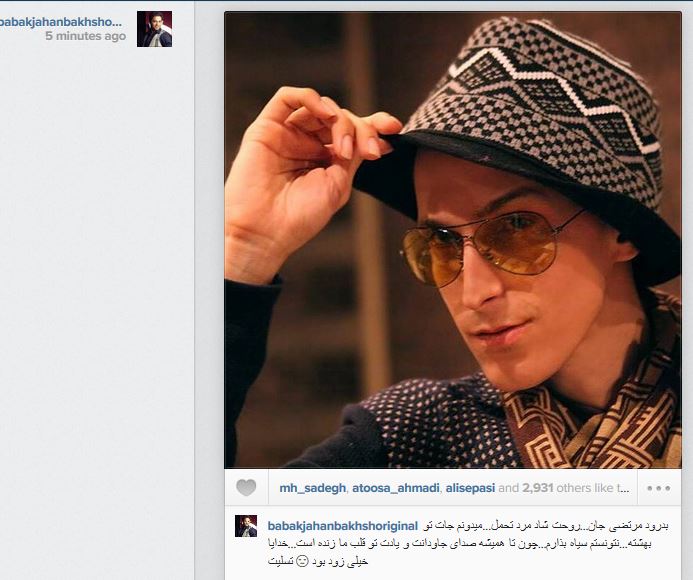Open the three-dot more options menu
This screenshot has width=693, height=580.
point(659,488)
